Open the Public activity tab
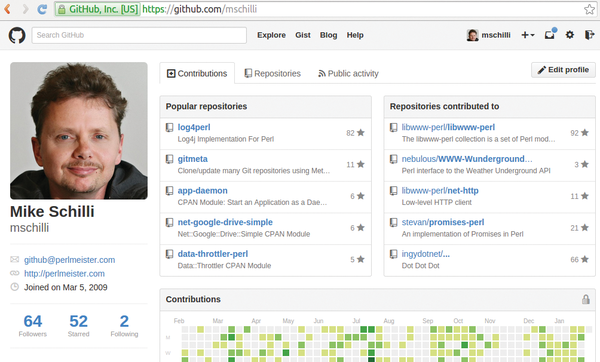 coord(348,73)
